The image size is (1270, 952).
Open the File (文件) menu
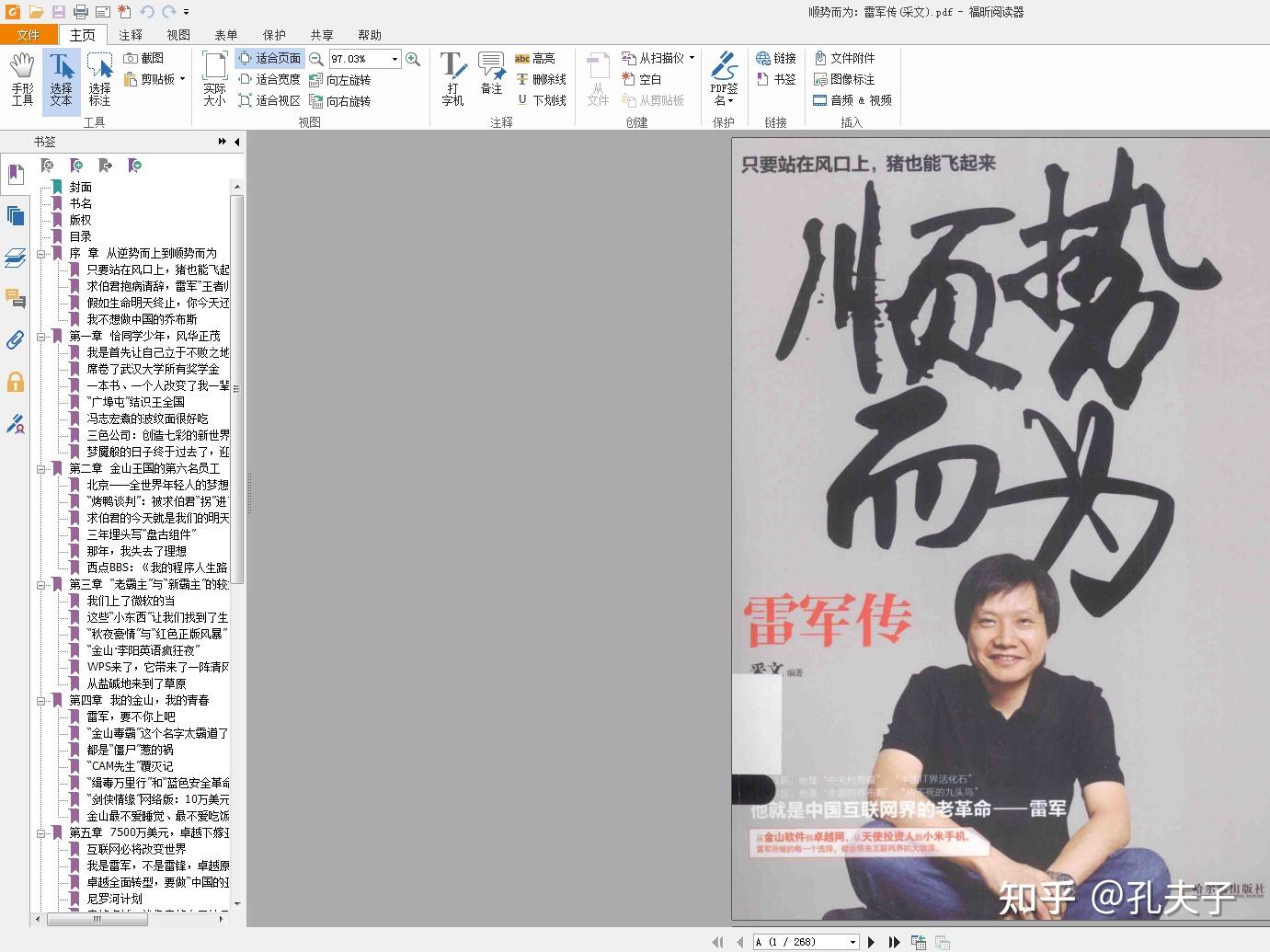(29, 35)
